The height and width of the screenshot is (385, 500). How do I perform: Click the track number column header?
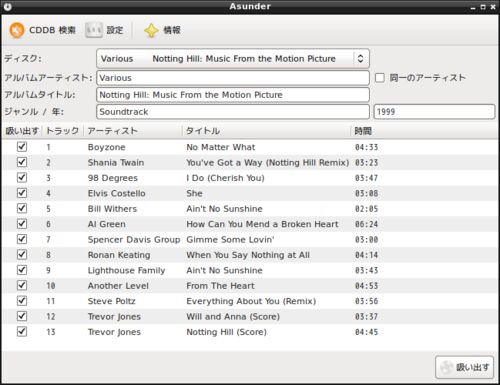click(63, 131)
